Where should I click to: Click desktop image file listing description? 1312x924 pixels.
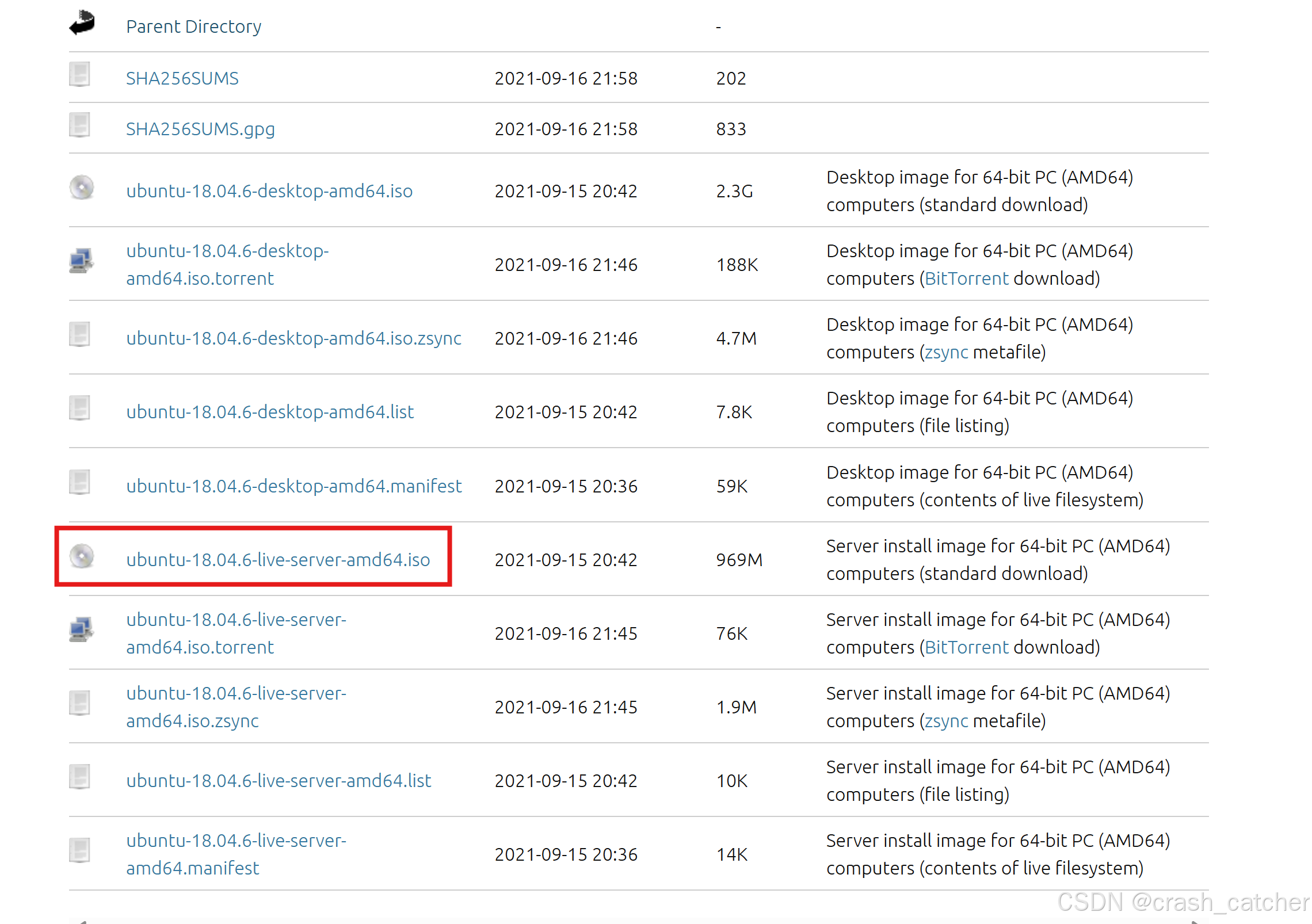click(980, 412)
